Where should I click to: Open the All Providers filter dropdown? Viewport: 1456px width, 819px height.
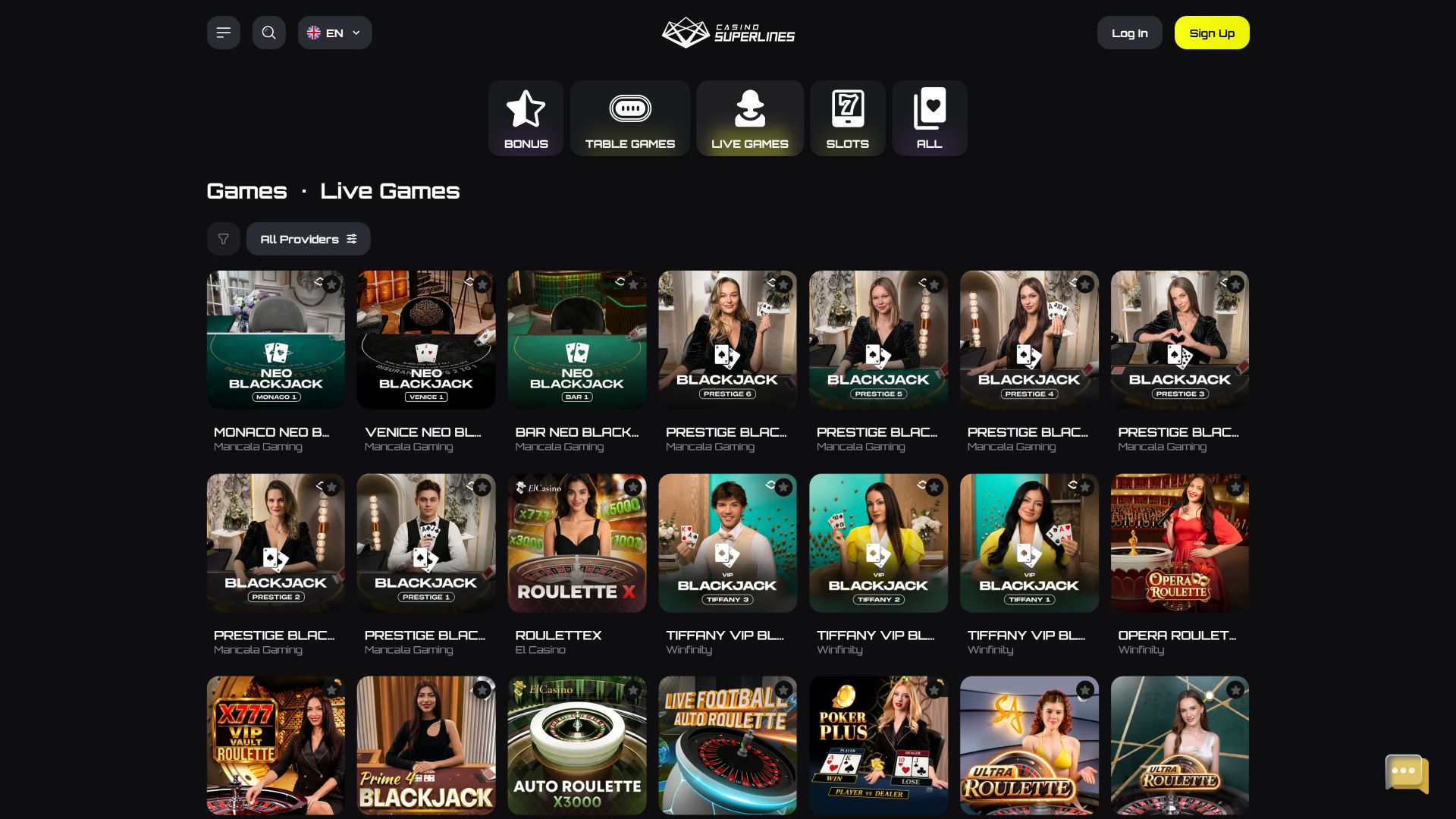point(308,239)
